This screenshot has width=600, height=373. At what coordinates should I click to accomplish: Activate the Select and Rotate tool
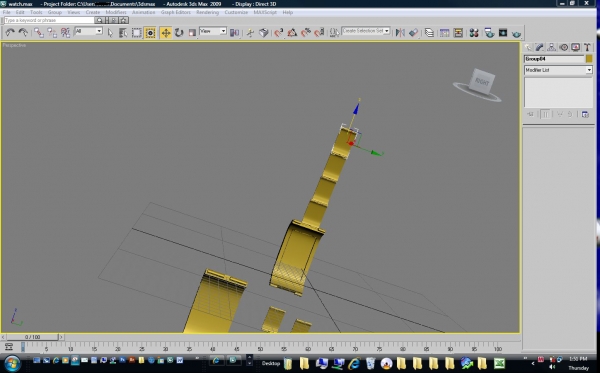pos(179,33)
